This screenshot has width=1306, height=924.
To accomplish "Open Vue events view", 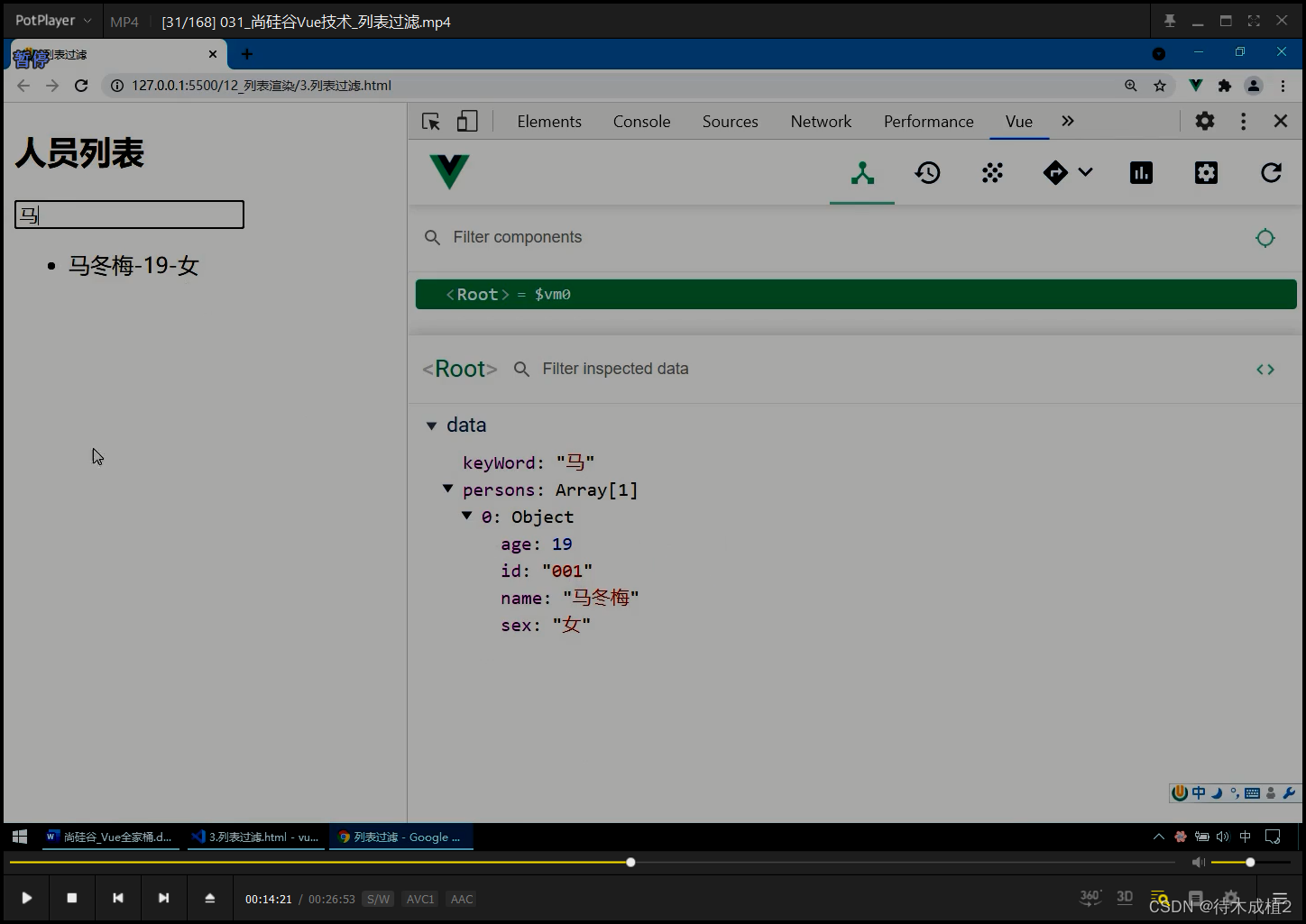I will click(992, 173).
